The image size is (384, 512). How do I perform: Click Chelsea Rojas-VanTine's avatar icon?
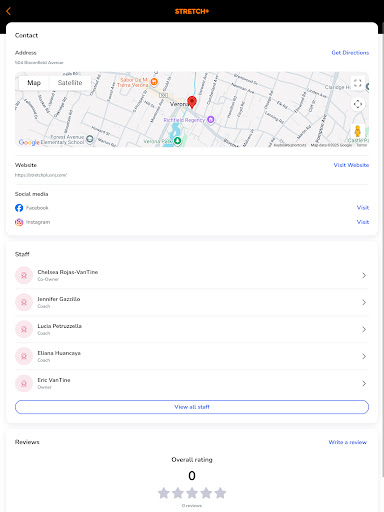pos(24,275)
